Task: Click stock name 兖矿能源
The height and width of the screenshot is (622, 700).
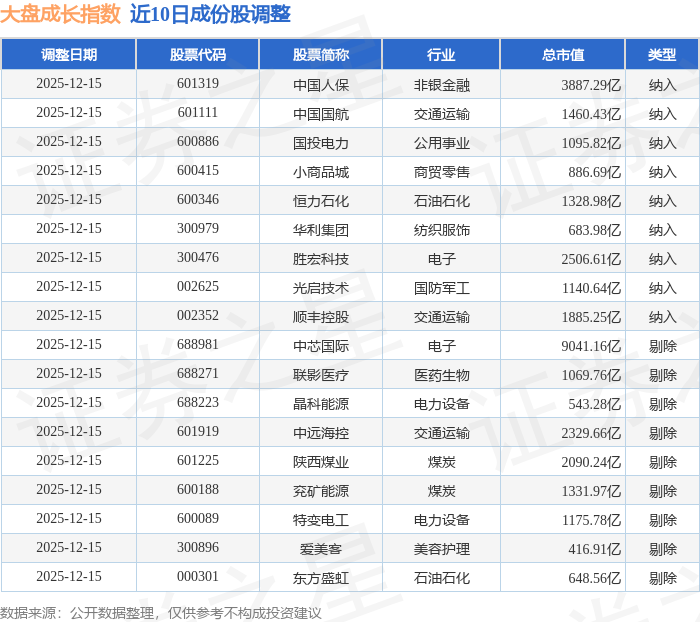Action: tap(321, 491)
